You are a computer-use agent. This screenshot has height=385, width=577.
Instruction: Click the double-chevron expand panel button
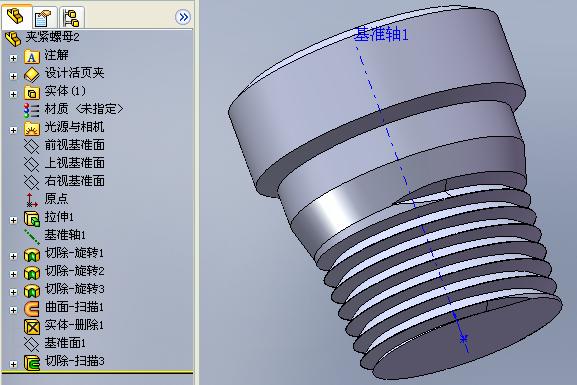pos(183,17)
